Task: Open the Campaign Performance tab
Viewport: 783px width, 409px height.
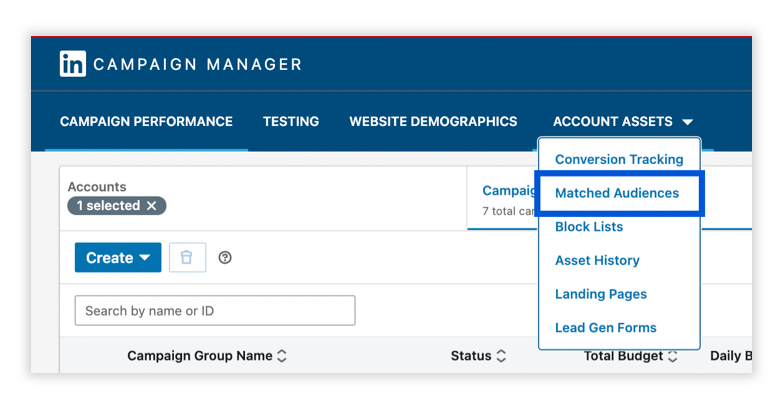Action: [x=146, y=121]
